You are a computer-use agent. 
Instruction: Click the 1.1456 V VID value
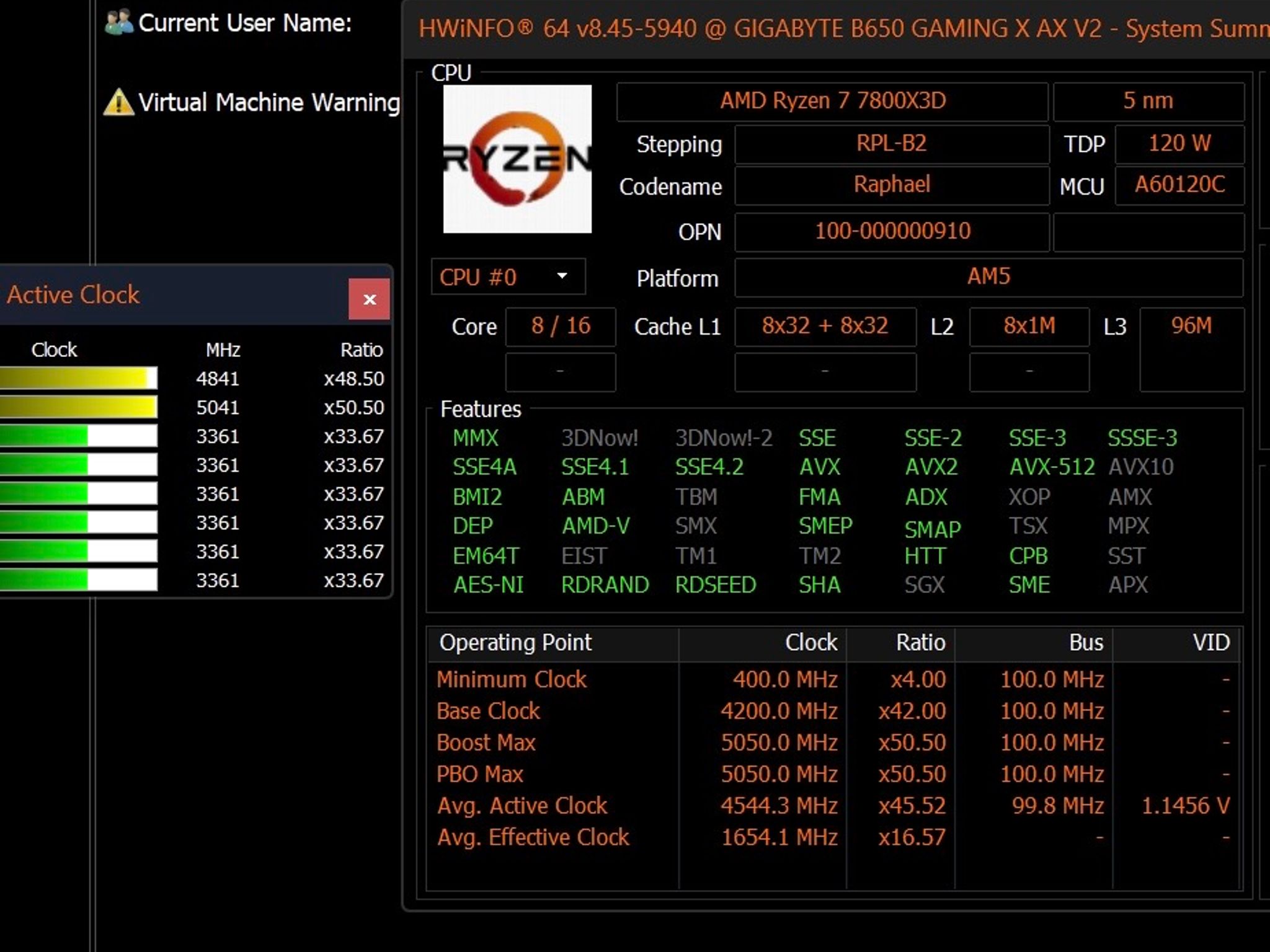[x=1186, y=806]
